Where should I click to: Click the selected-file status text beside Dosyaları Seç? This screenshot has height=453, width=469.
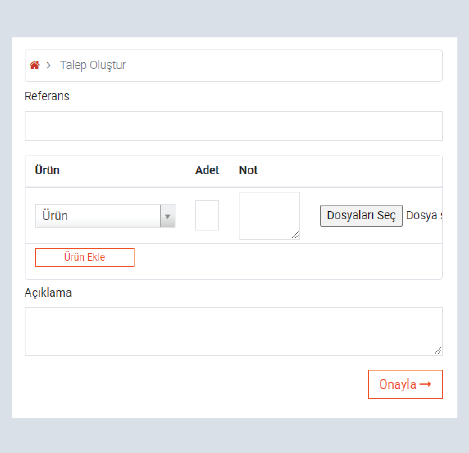click(424, 215)
